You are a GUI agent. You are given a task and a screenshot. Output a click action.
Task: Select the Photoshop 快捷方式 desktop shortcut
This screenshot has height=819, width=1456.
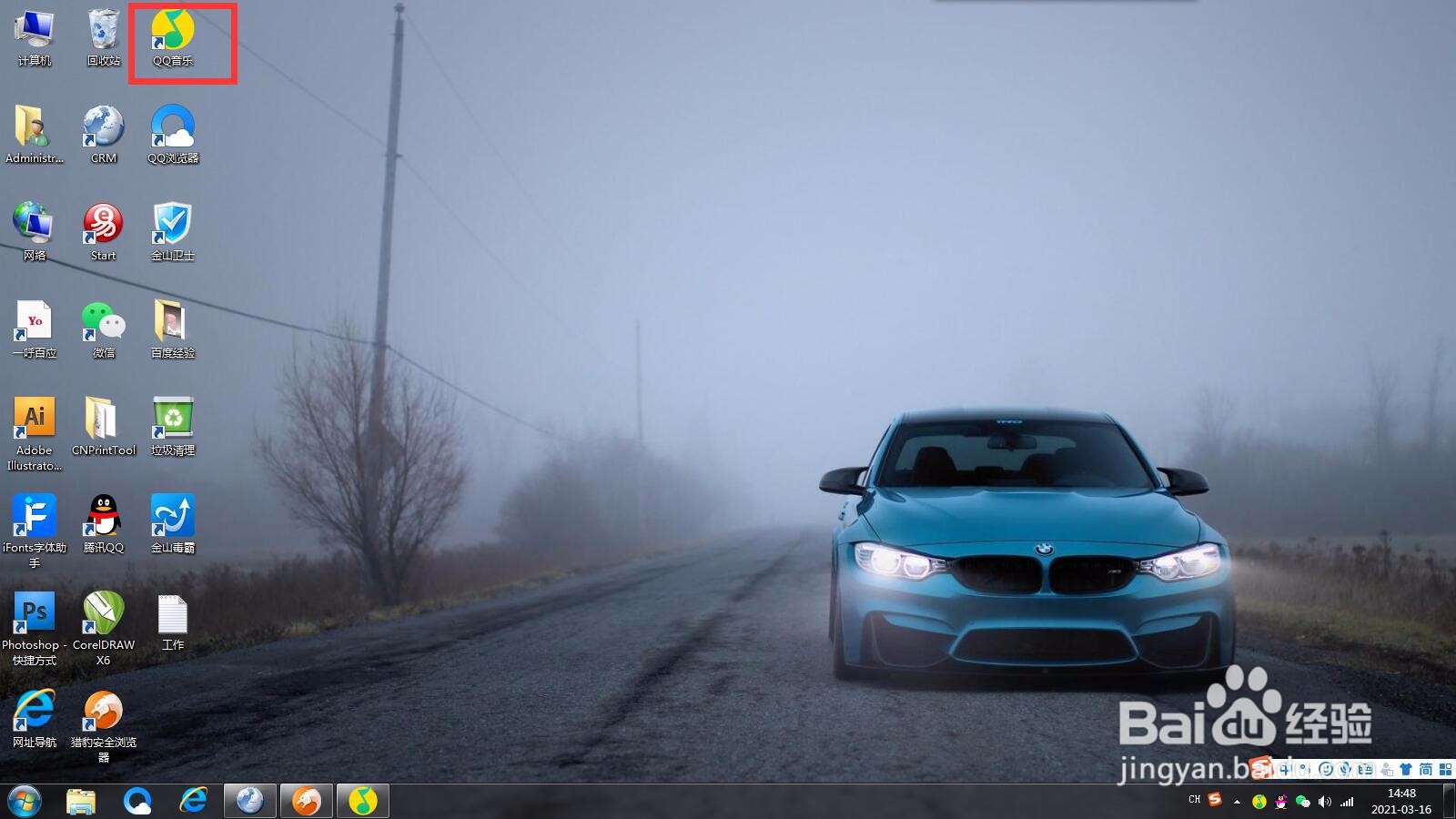coord(35,629)
